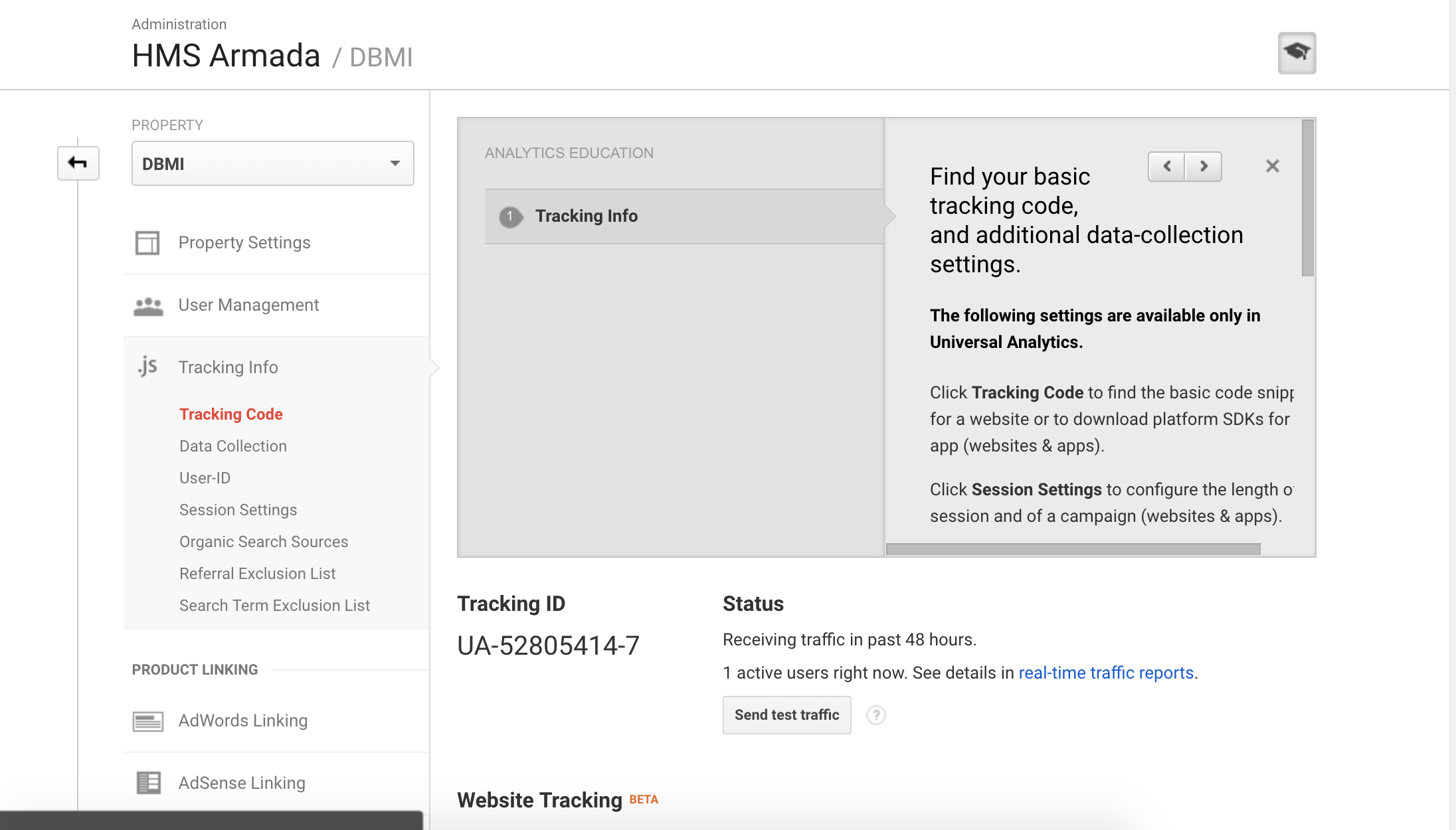
Task: Click the Website Tracking heading
Action: click(539, 800)
